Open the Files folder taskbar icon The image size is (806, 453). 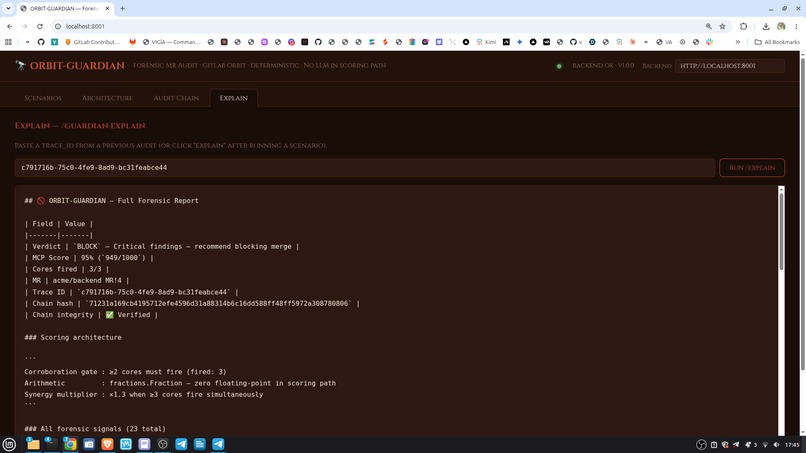click(33, 444)
